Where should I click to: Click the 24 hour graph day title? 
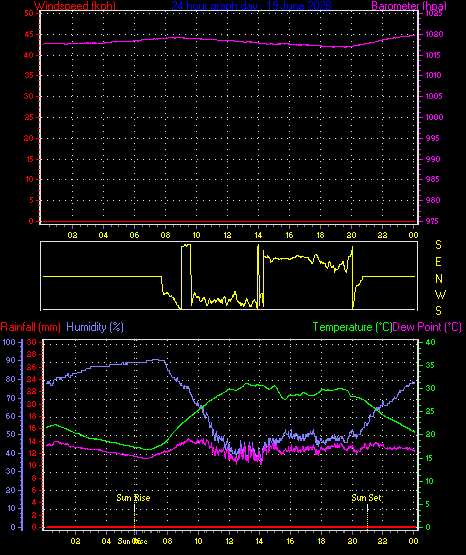point(252,6)
